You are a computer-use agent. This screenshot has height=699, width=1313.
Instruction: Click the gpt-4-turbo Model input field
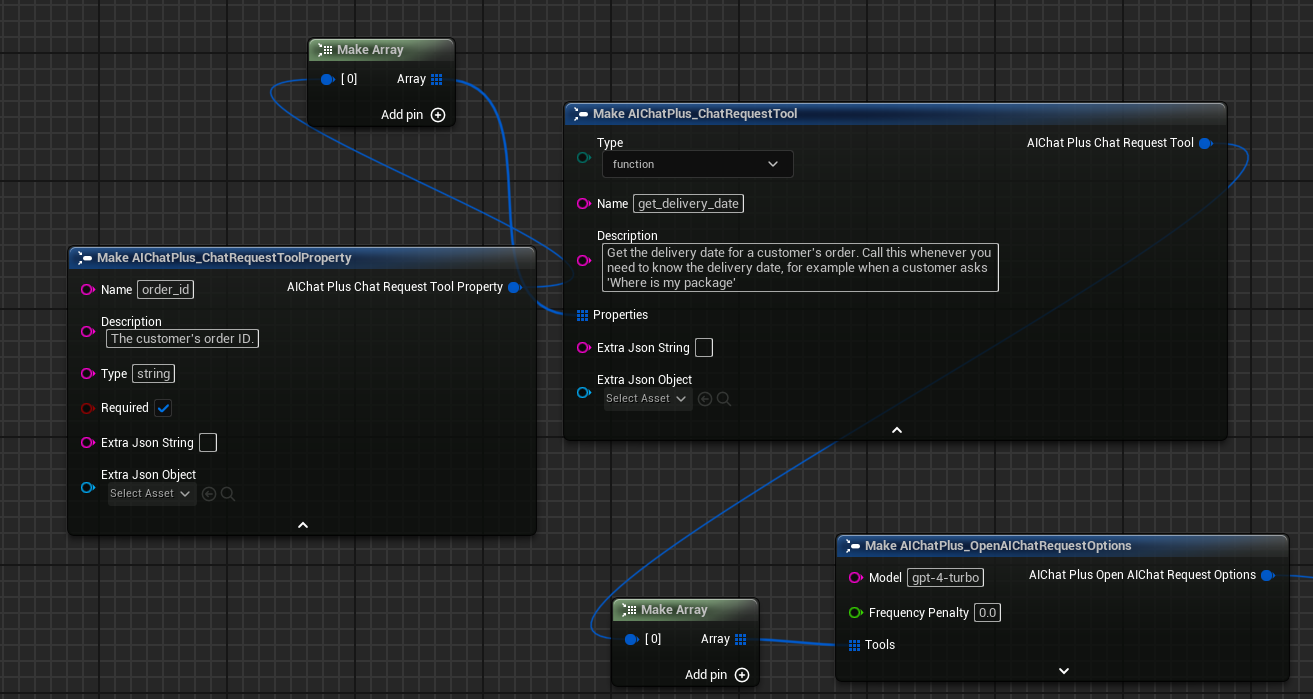(945, 577)
